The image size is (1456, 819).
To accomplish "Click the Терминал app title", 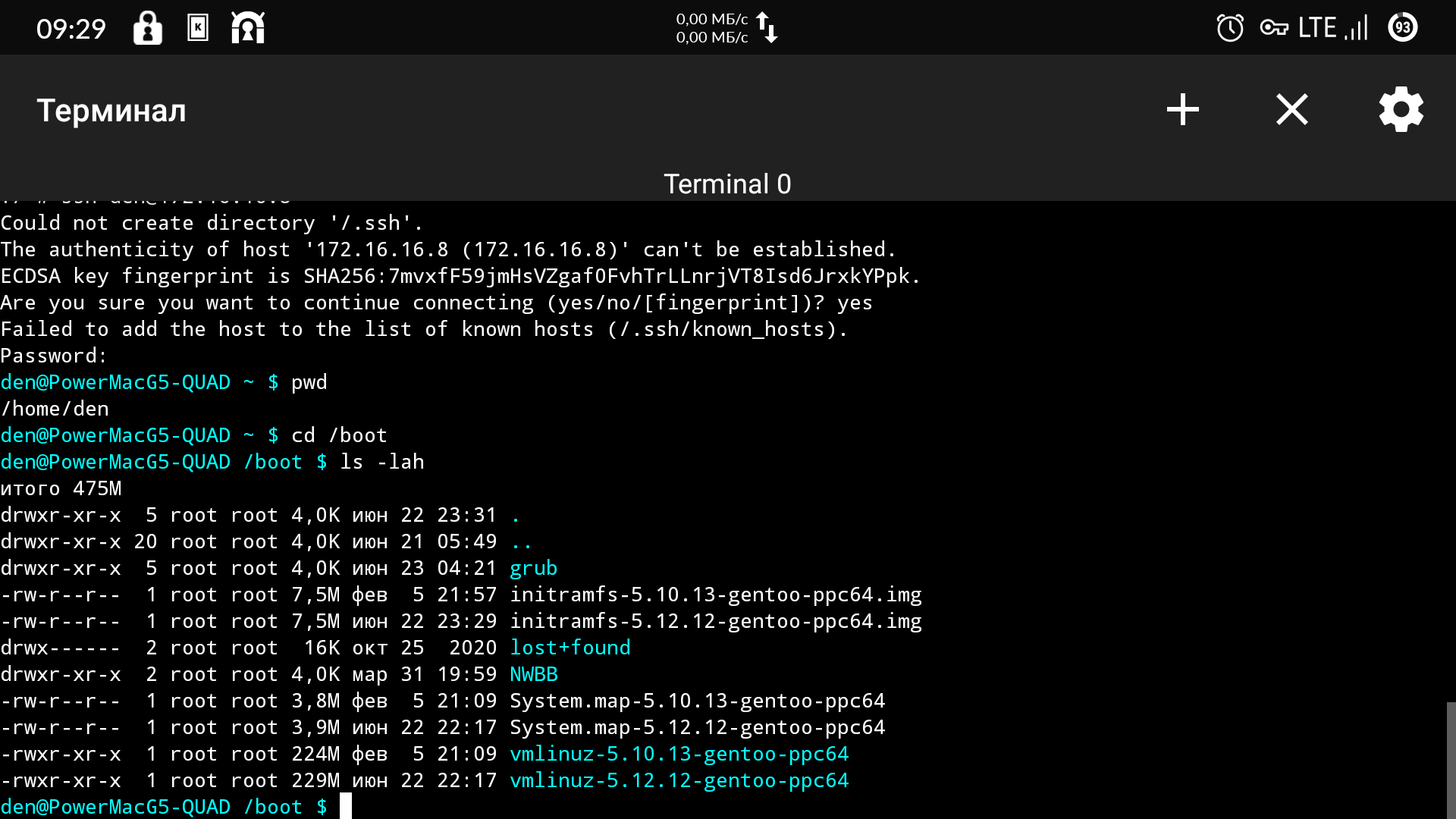I will [x=111, y=111].
